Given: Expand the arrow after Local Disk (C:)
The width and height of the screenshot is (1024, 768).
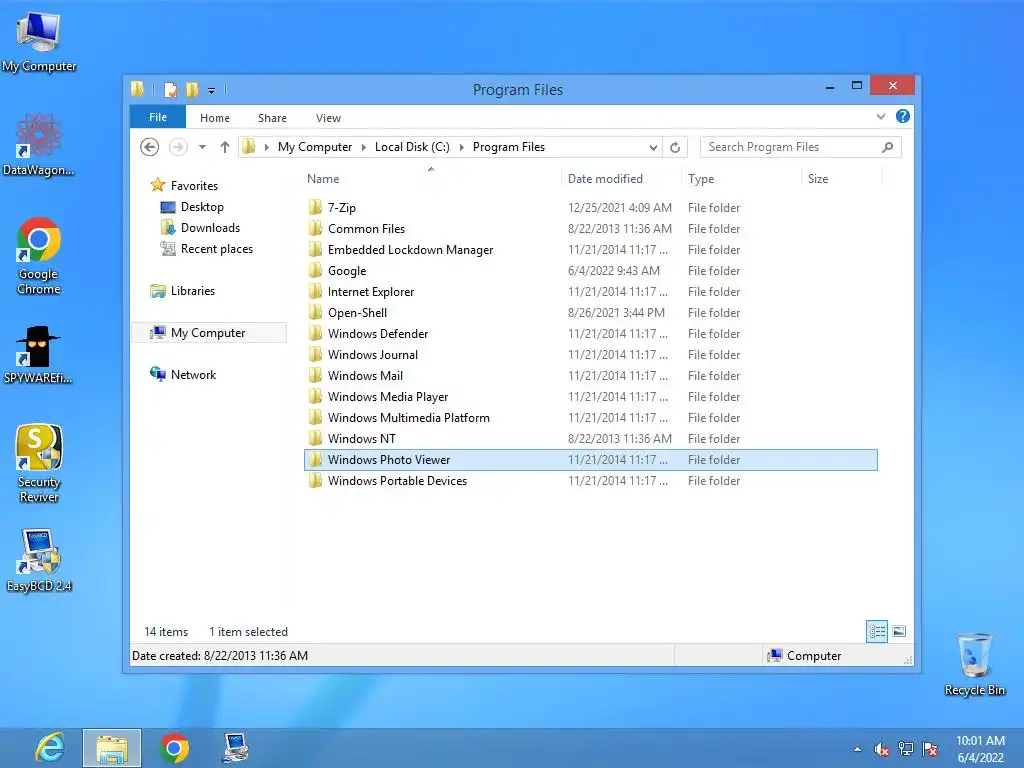Looking at the screenshot, I should [x=461, y=148].
